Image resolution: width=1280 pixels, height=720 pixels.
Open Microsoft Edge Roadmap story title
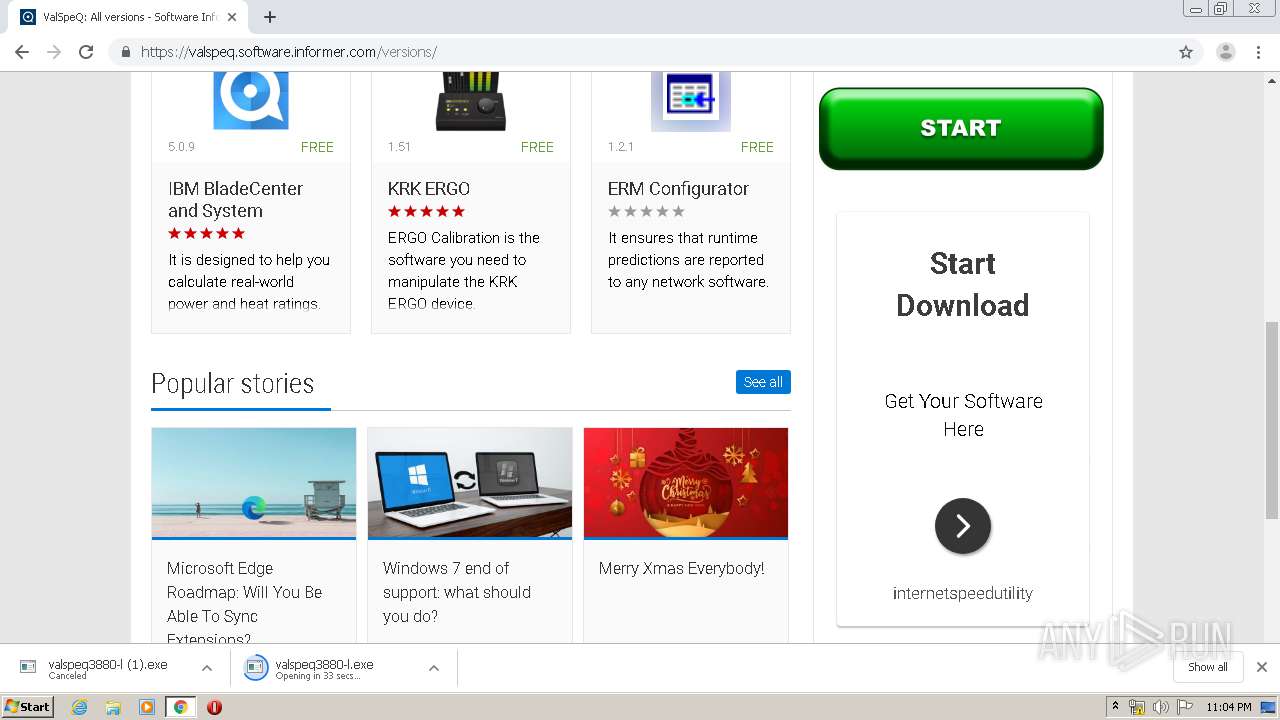pos(245,604)
